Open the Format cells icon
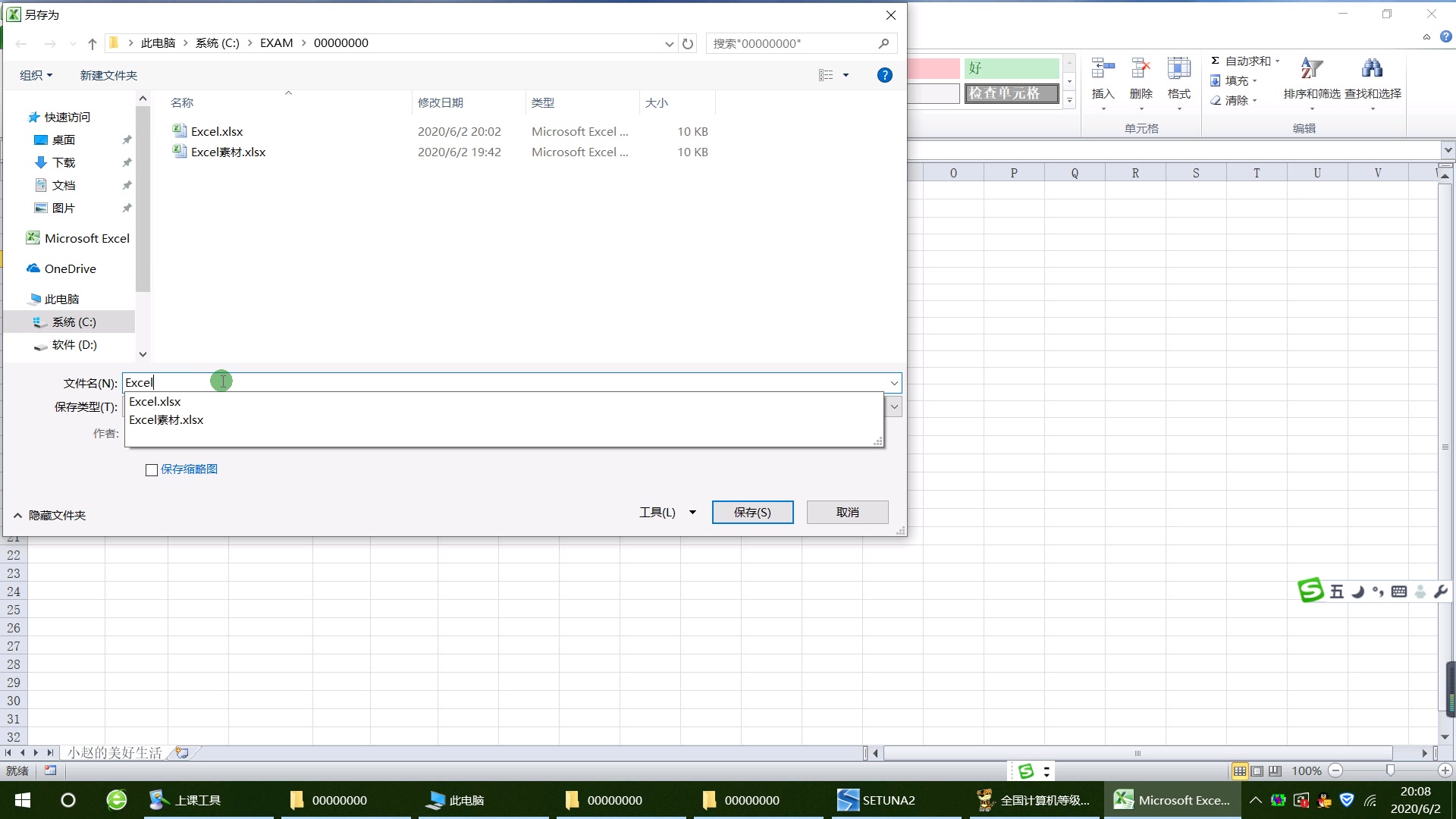The height and width of the screenshot is (819, 1456). (1178, 69)
